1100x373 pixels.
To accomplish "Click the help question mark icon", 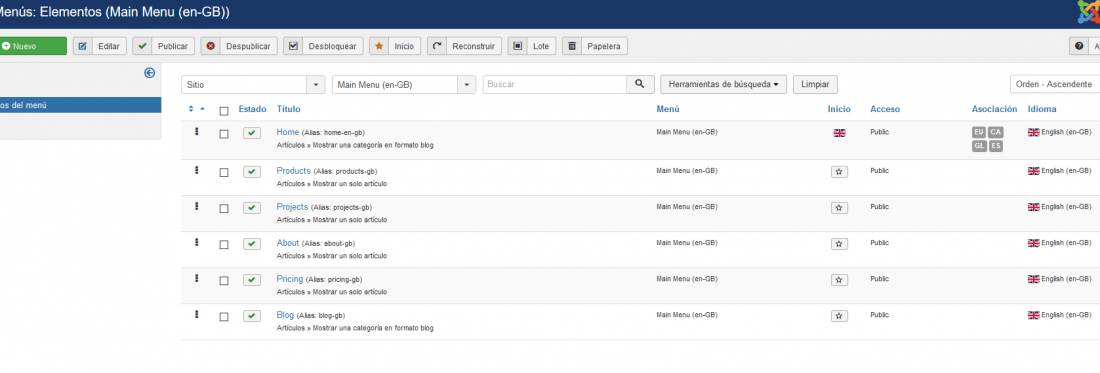I will pos(1080,46).
